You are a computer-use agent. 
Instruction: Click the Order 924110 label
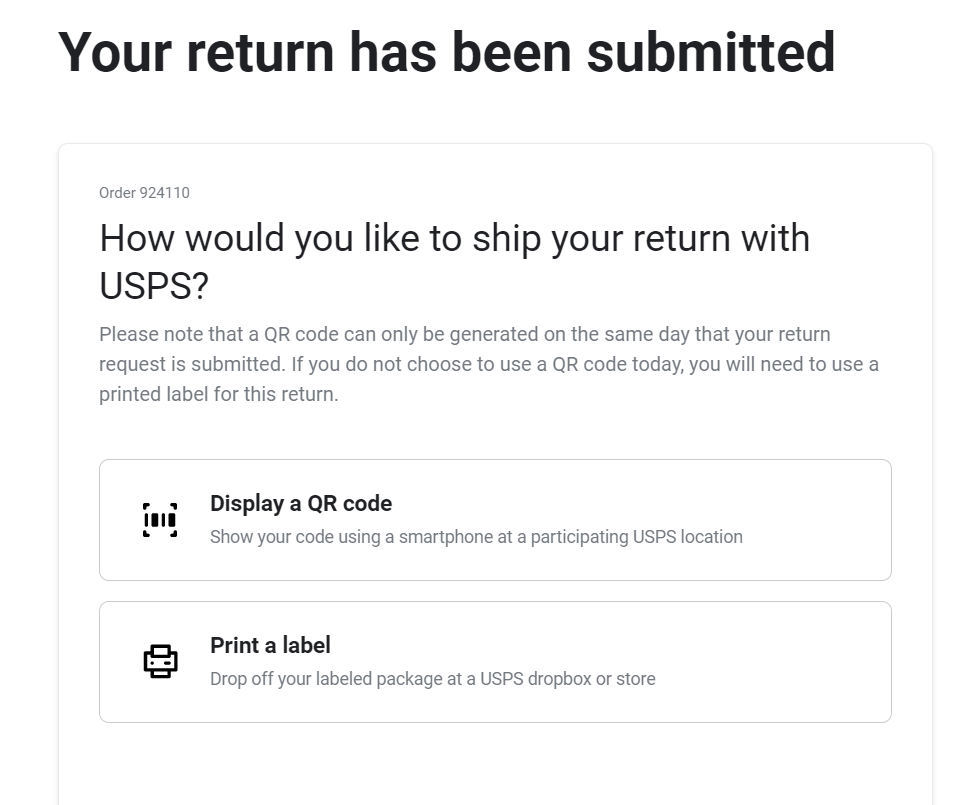(x=144, y=193)
